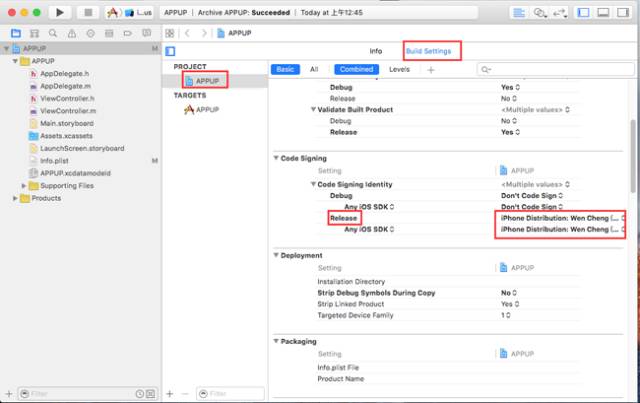Add file with navigator plus button

pos(9,394)
